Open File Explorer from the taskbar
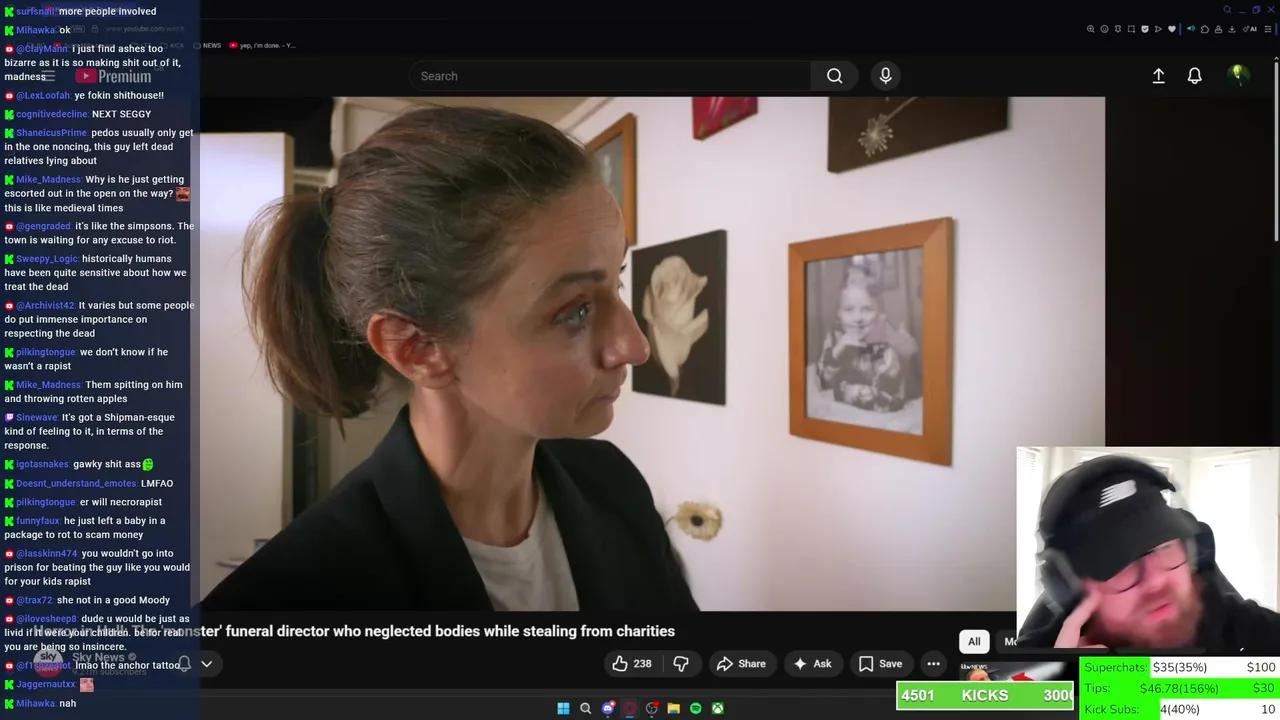1280x720 pixels. click(x=674, y=708)
